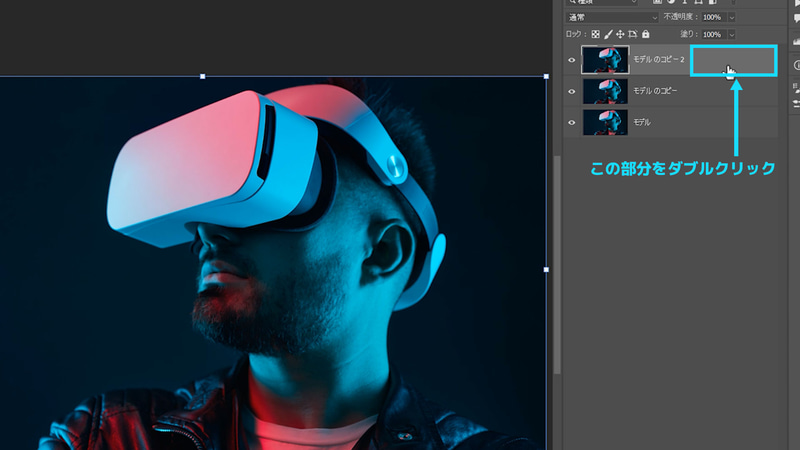Toggle lock transparent pixels icon
The image size is (800, 450).
pyautogui.click(x=595, y=34)
